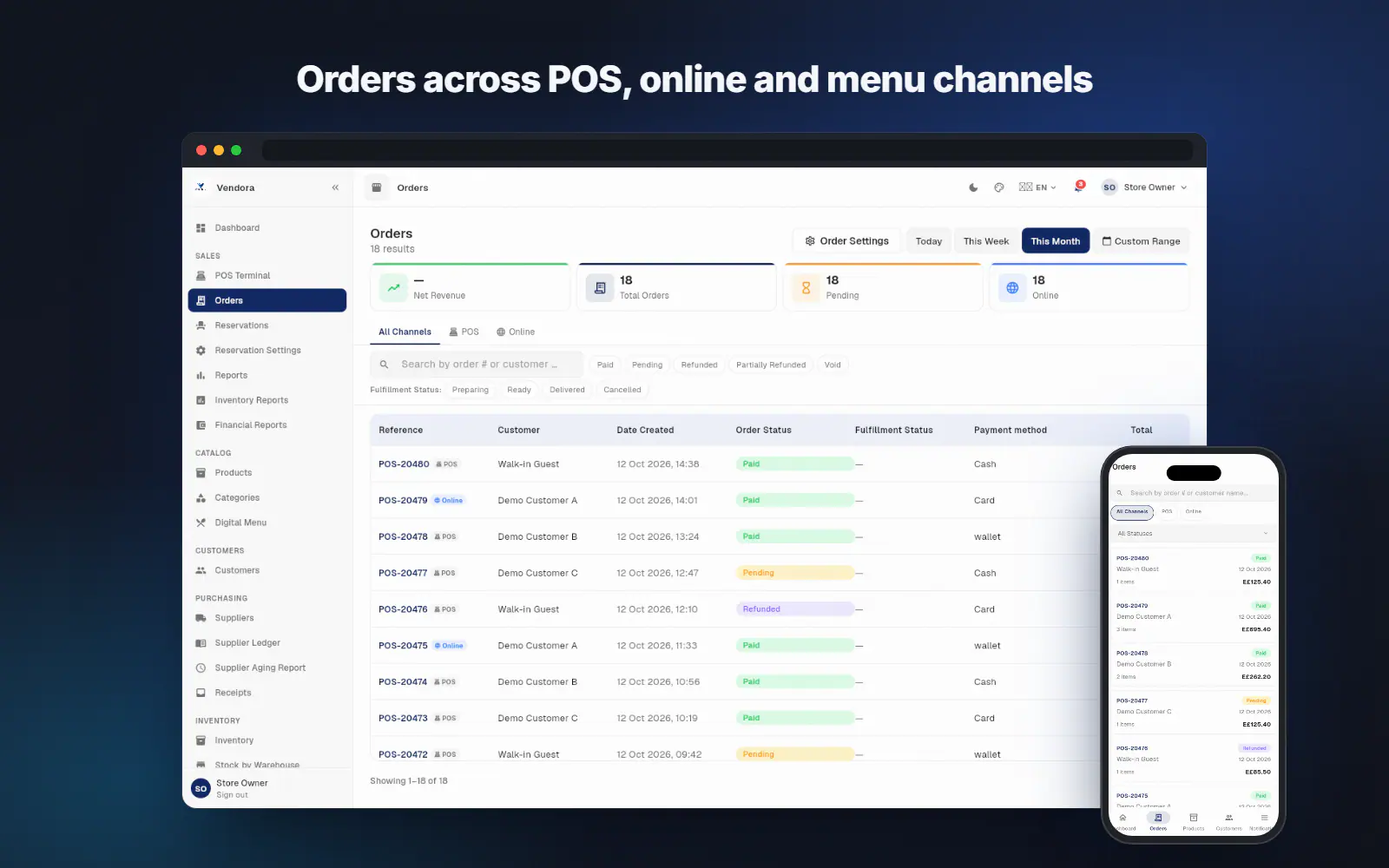Open Supplier Aging Report in sidebar
1389x868 pixels.
click(267, 668)
